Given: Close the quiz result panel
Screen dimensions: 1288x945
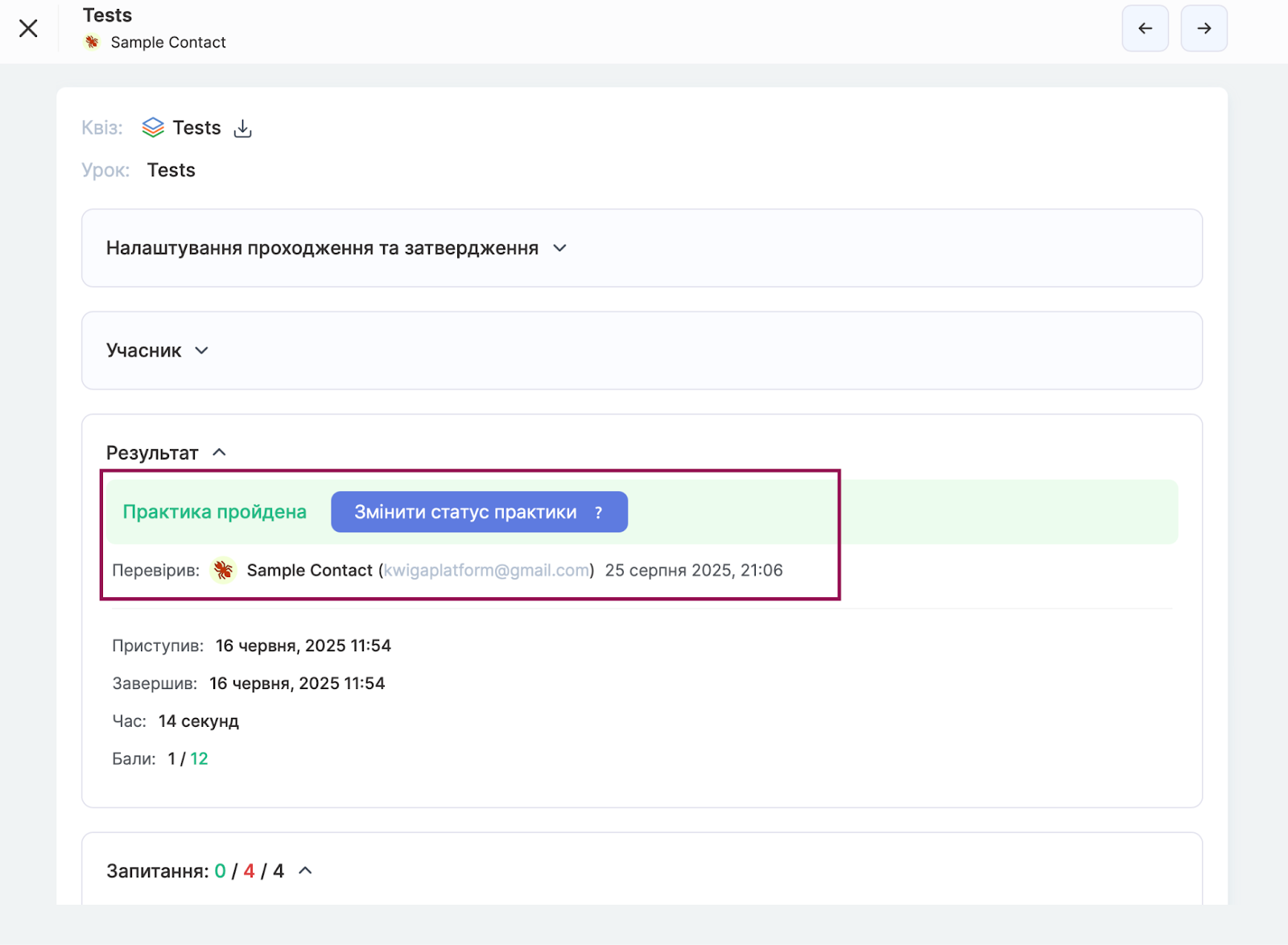Looking at the screenshot, I should [x=28, y=28].
